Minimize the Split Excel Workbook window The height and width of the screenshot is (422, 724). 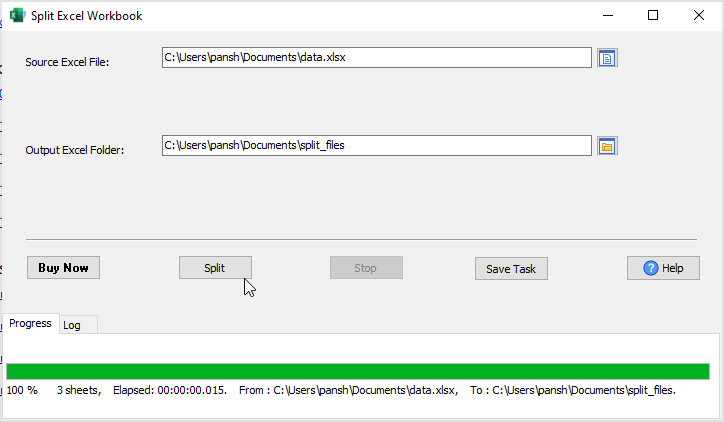pyautogui.click(x=606, y=15)
